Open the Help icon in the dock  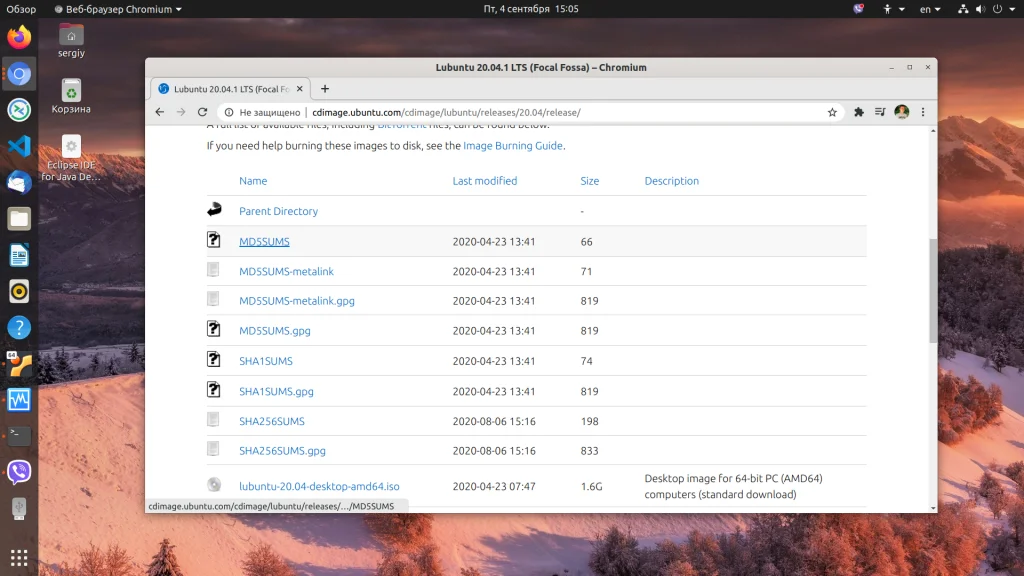19,327
